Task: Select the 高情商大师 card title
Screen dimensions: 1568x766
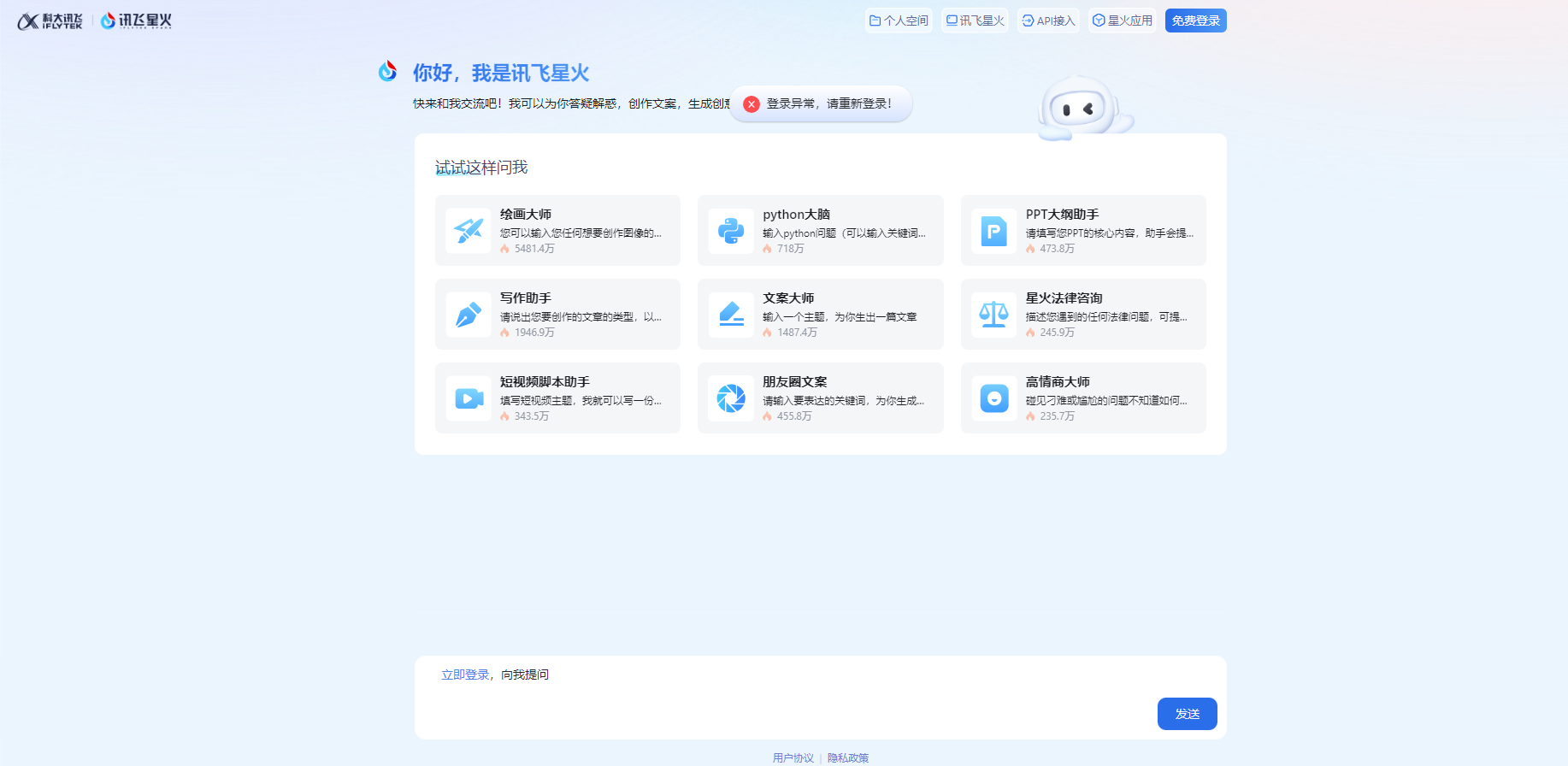Action: coord(1058,382)
